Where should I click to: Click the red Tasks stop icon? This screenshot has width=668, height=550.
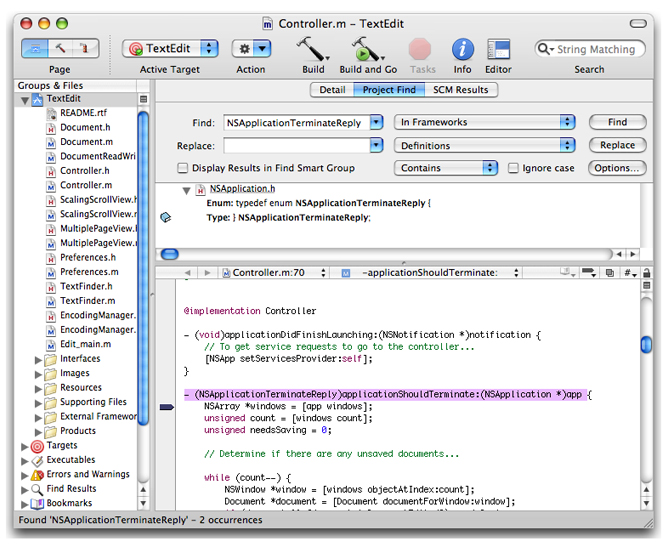420,49
